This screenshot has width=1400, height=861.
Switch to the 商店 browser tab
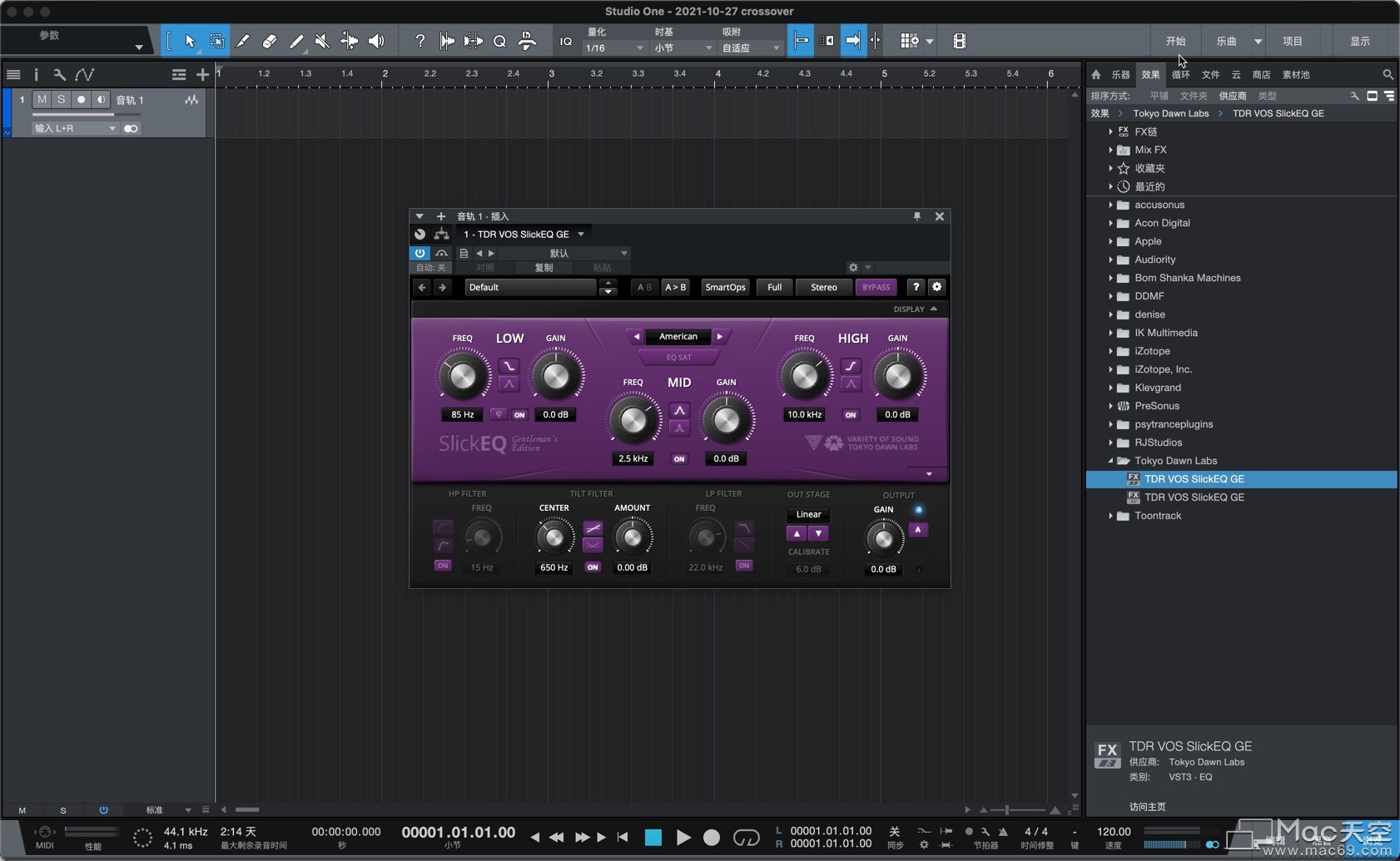point(1261,75)
